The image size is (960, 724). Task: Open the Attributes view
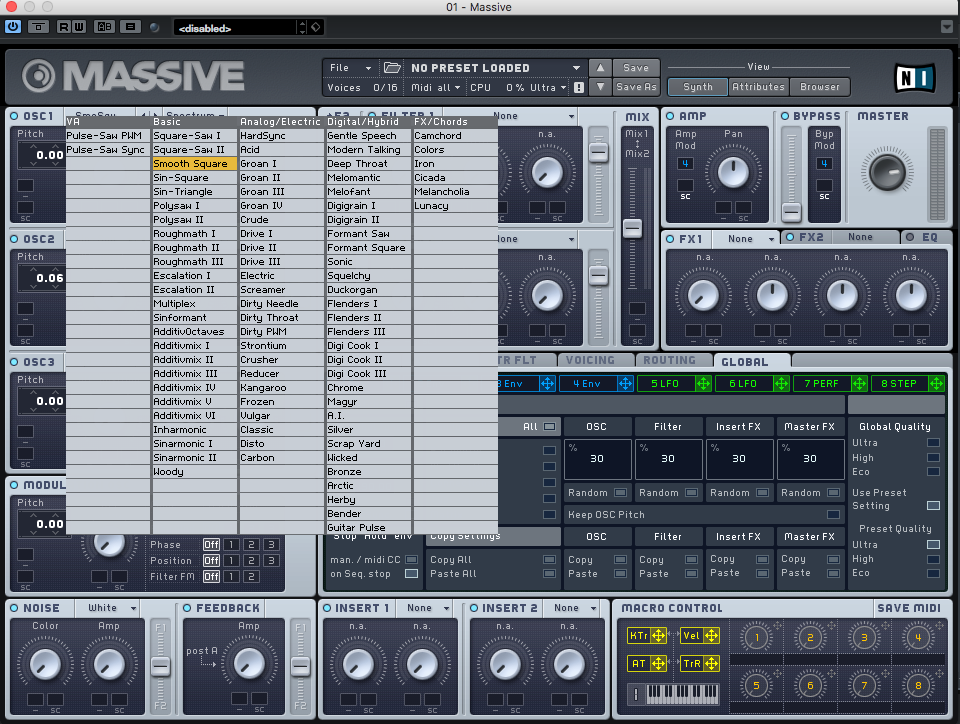click(759, 87)
